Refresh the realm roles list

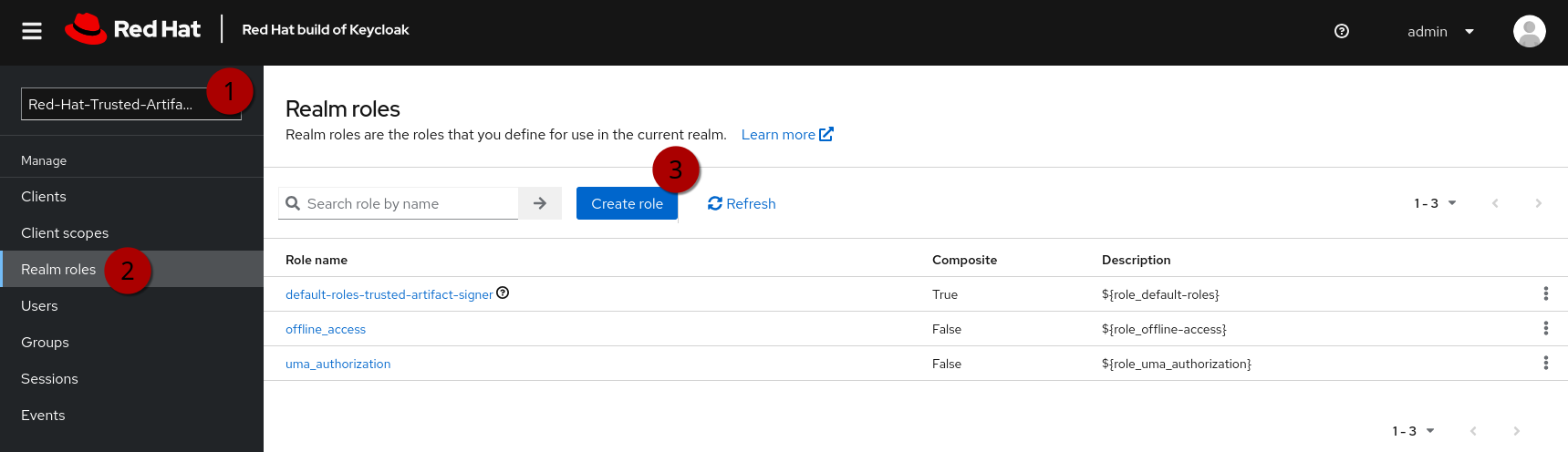tap(742, 203)
